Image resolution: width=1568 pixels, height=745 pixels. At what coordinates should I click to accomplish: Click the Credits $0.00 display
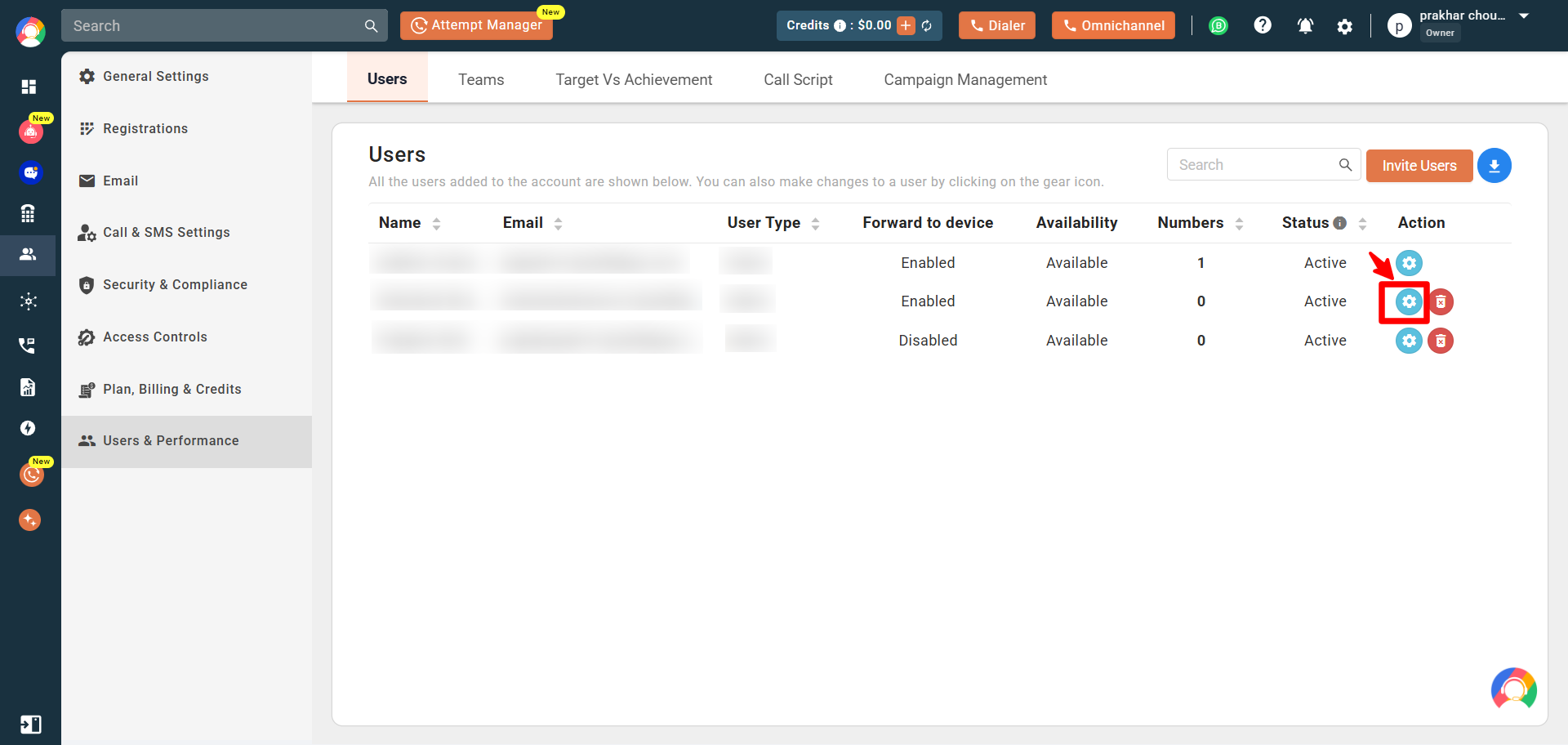(x=859, y=25)
